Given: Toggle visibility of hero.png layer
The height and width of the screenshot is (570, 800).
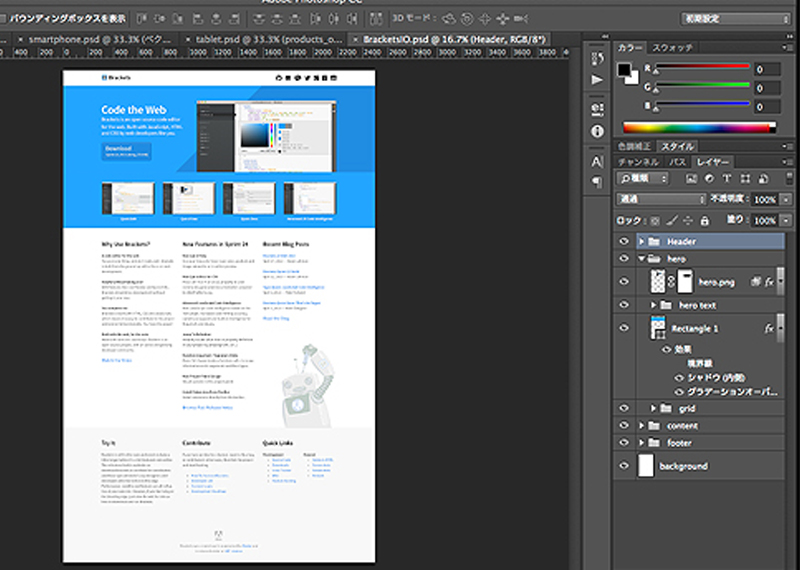Looking at the screenshot, I should [624, 282].
